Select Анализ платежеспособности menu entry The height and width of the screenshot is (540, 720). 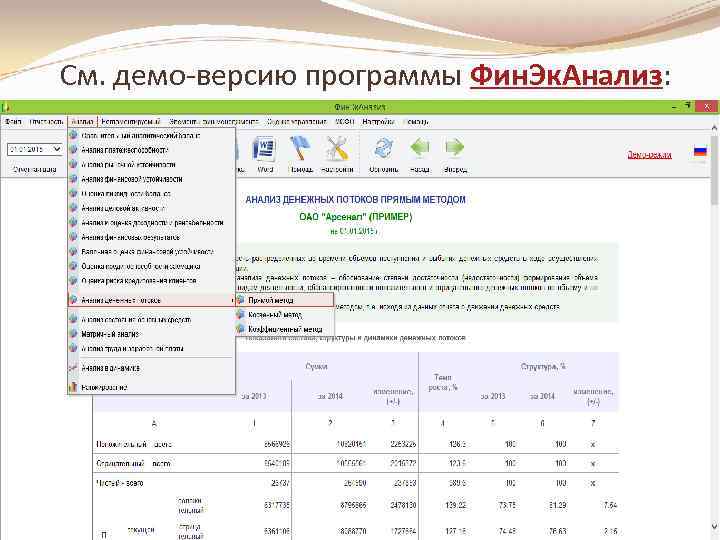[x=152, y=150]
